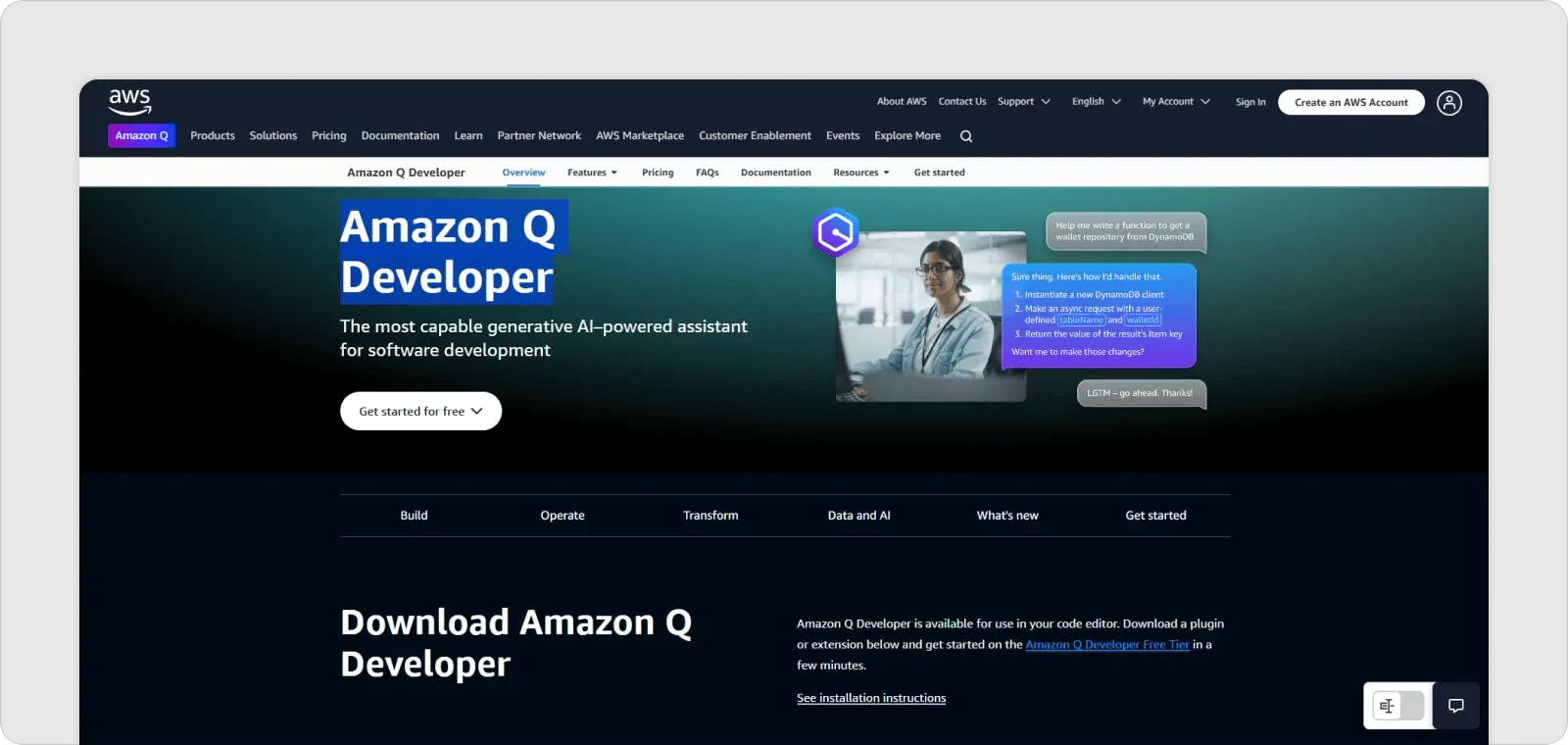
Task: Open the See installation instructions link
Action: [x=870, y=698]
